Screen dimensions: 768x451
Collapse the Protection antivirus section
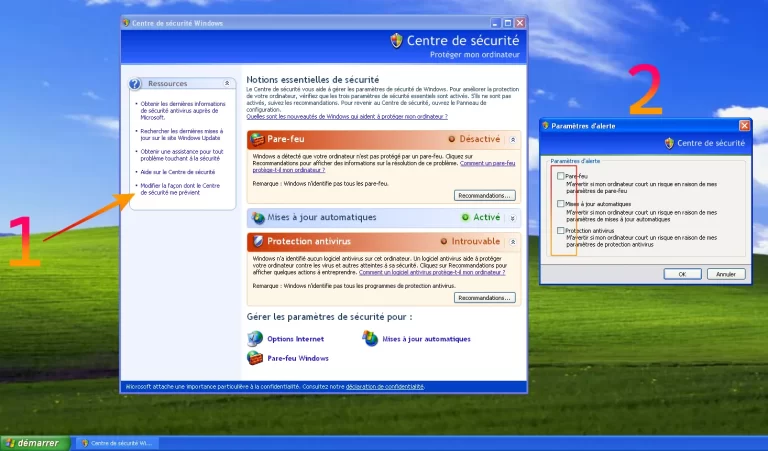tap(513, 242)
